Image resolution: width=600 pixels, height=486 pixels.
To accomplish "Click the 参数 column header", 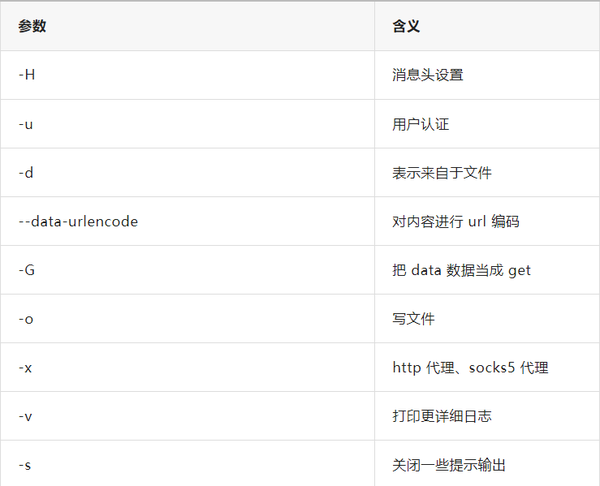I will tap(32, 26).
